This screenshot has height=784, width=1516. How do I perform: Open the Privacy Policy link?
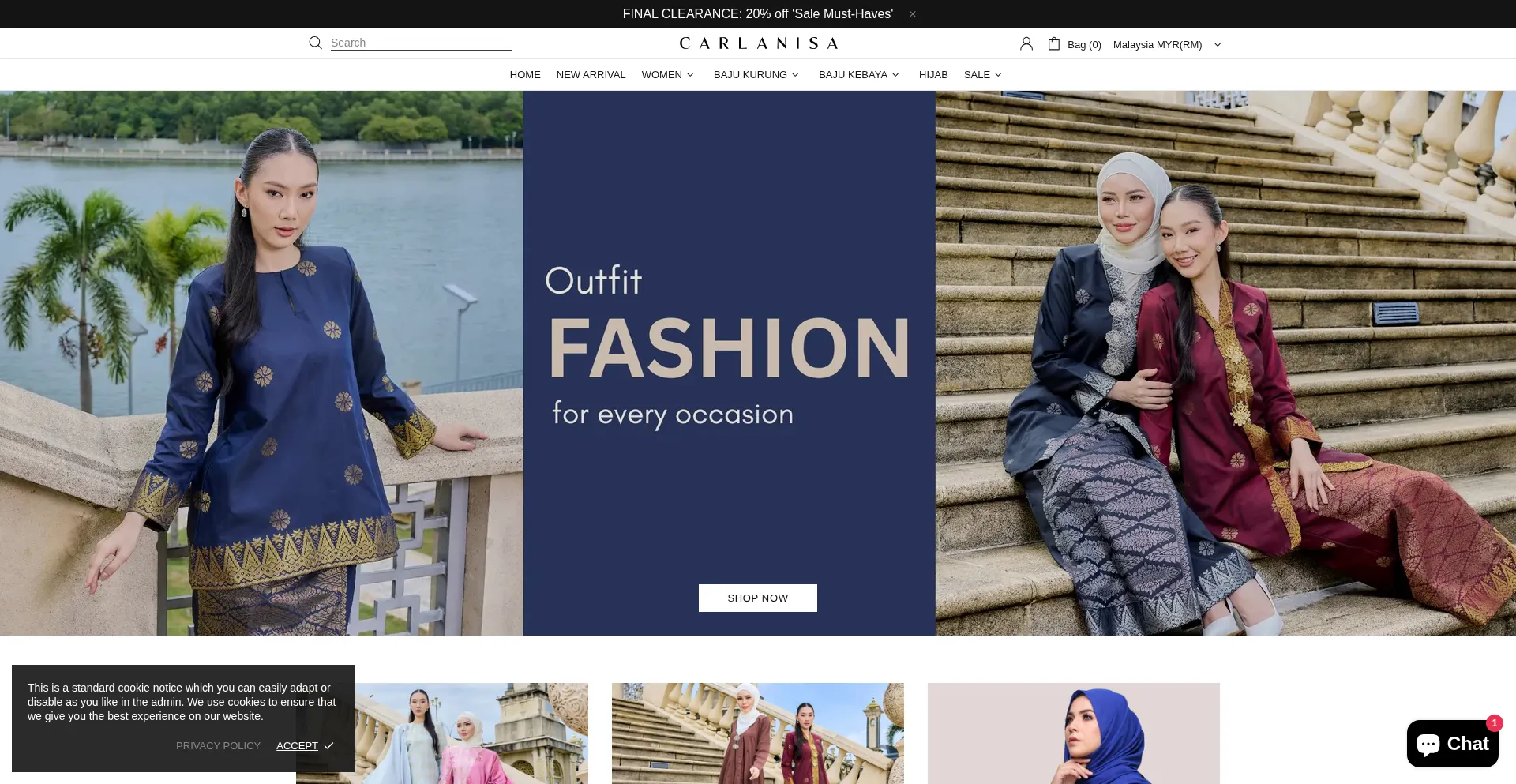[x=218, y=746]
